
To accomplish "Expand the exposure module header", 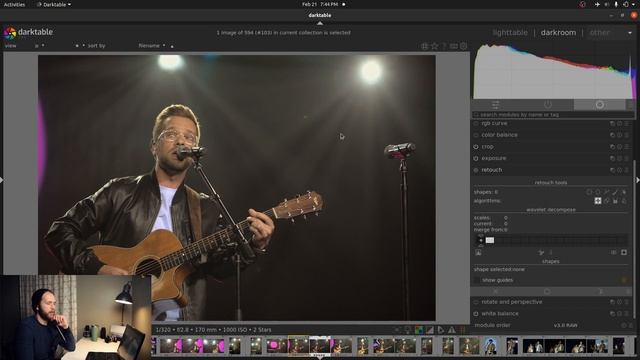I will tap(493, 158).
